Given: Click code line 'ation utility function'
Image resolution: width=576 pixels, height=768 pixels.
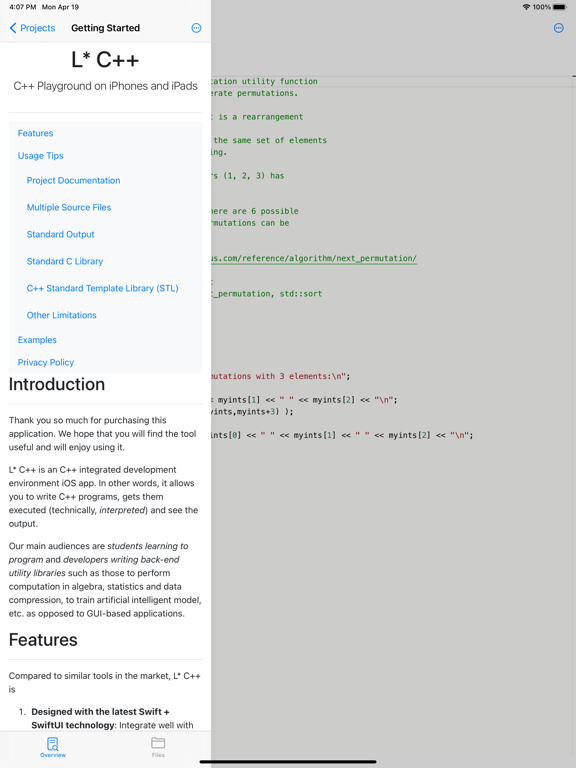Looking at the screenshot, I should 264,81.
